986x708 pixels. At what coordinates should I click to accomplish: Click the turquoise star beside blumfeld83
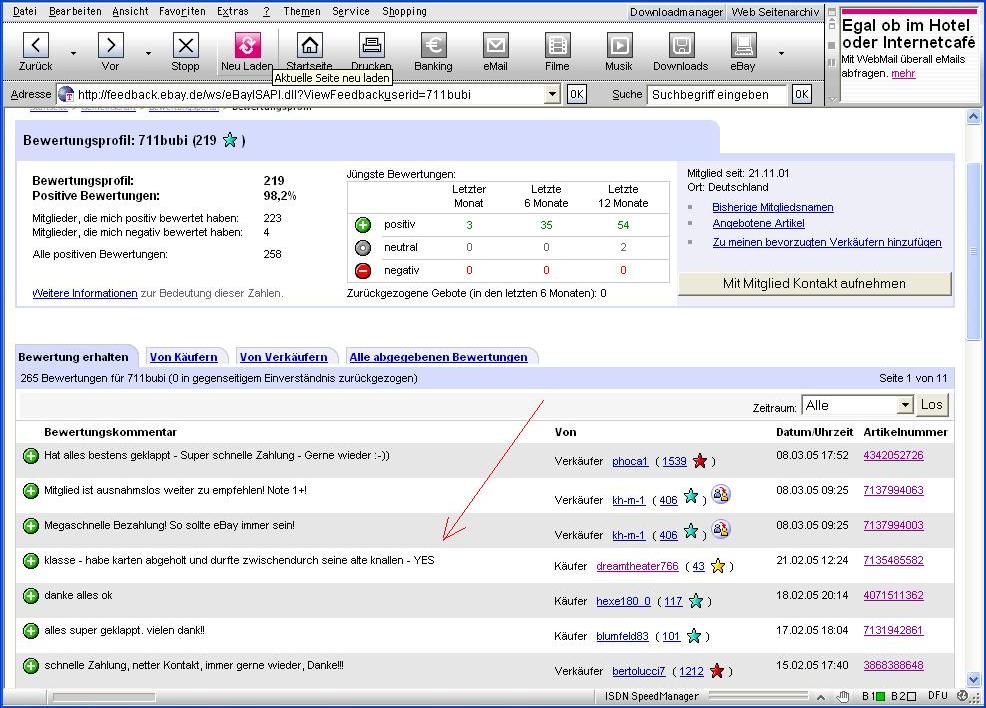tap(694, 636)
